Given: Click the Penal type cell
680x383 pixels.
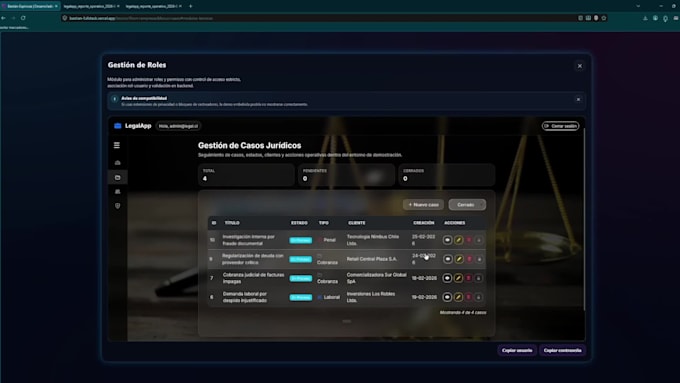Looking at the screenshot, I should tap(327, 240).
